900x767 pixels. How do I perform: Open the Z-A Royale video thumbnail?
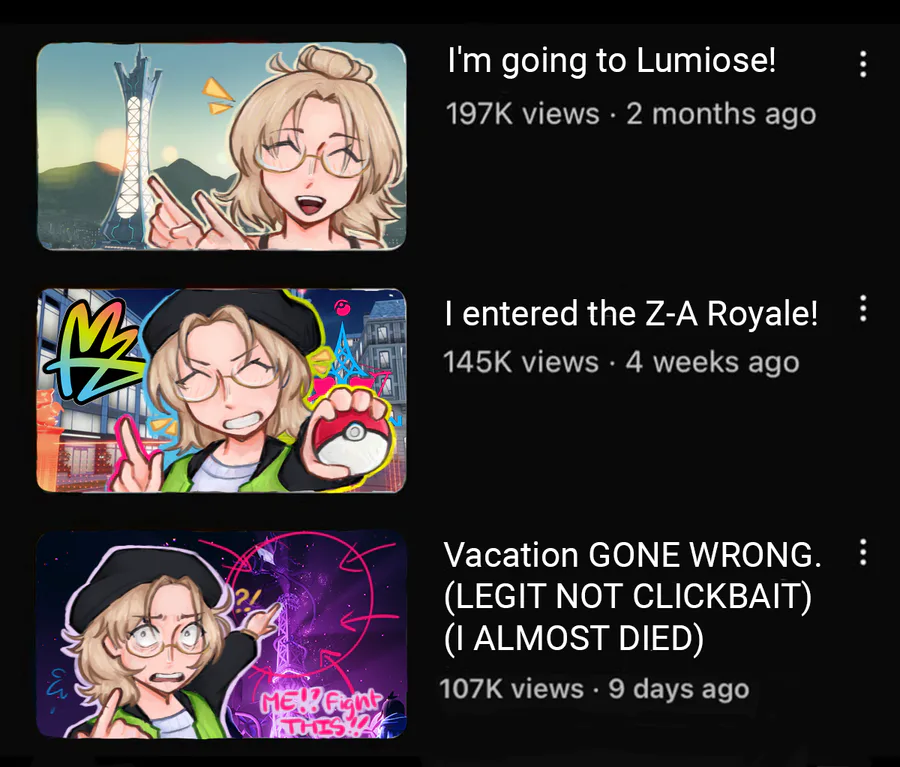(222, 390)
